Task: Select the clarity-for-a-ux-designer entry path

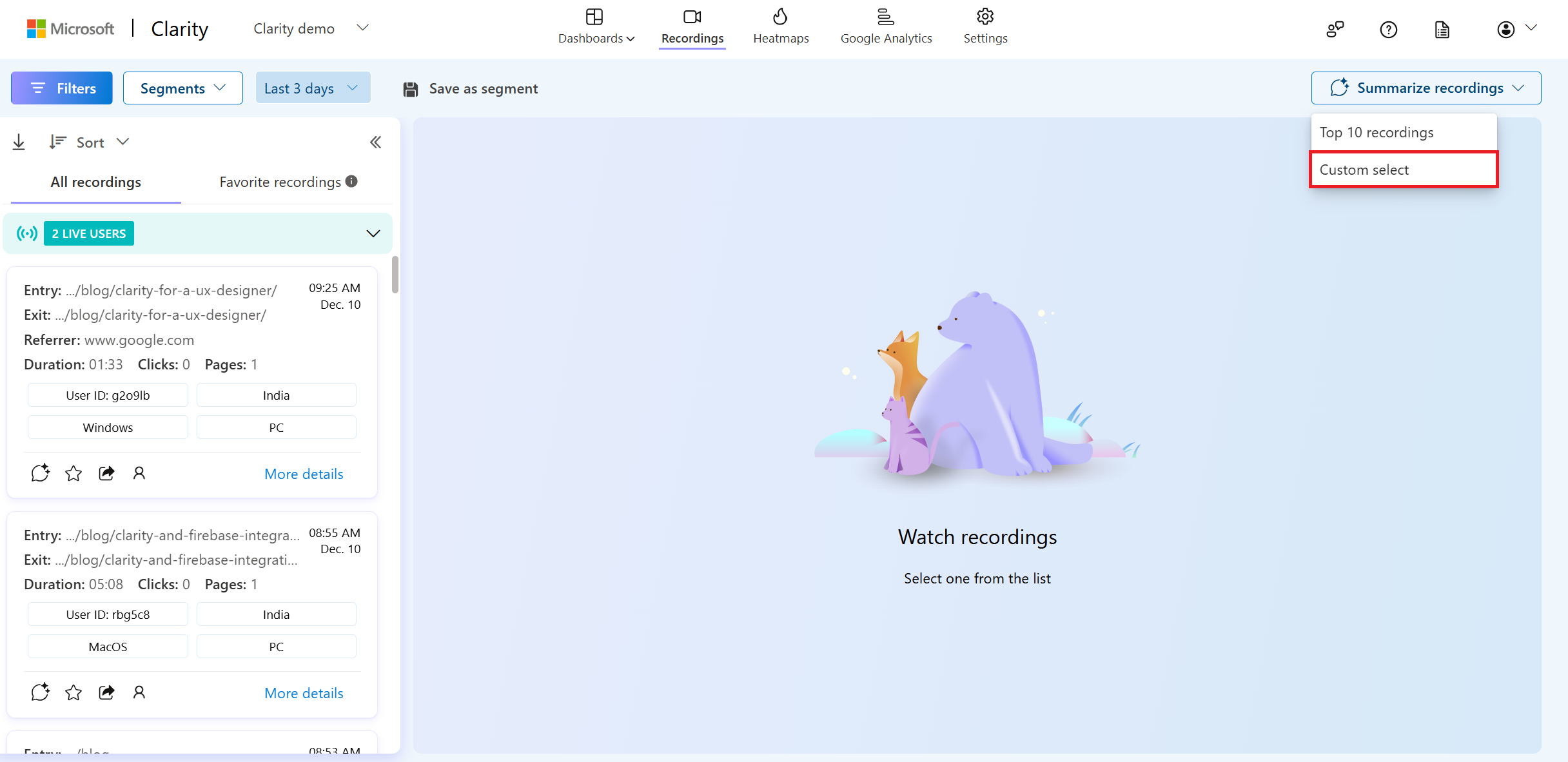Action: [x=171, y=290]
